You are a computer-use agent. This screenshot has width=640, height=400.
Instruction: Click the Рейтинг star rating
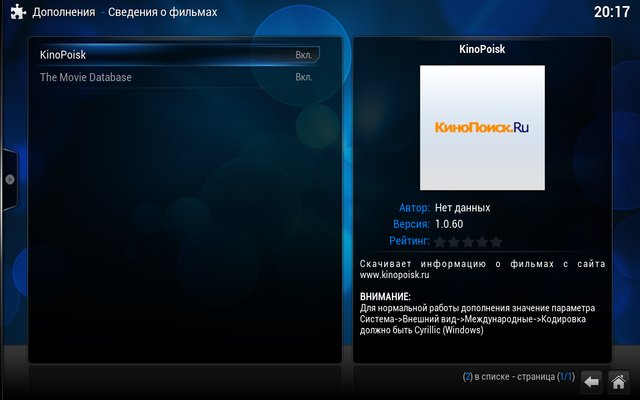[x=468, y=242]
